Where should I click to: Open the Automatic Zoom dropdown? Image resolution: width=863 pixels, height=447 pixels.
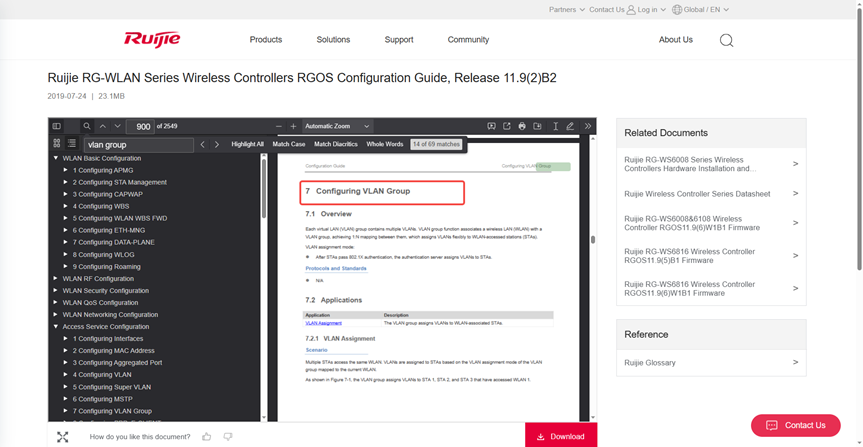[337, 126]
